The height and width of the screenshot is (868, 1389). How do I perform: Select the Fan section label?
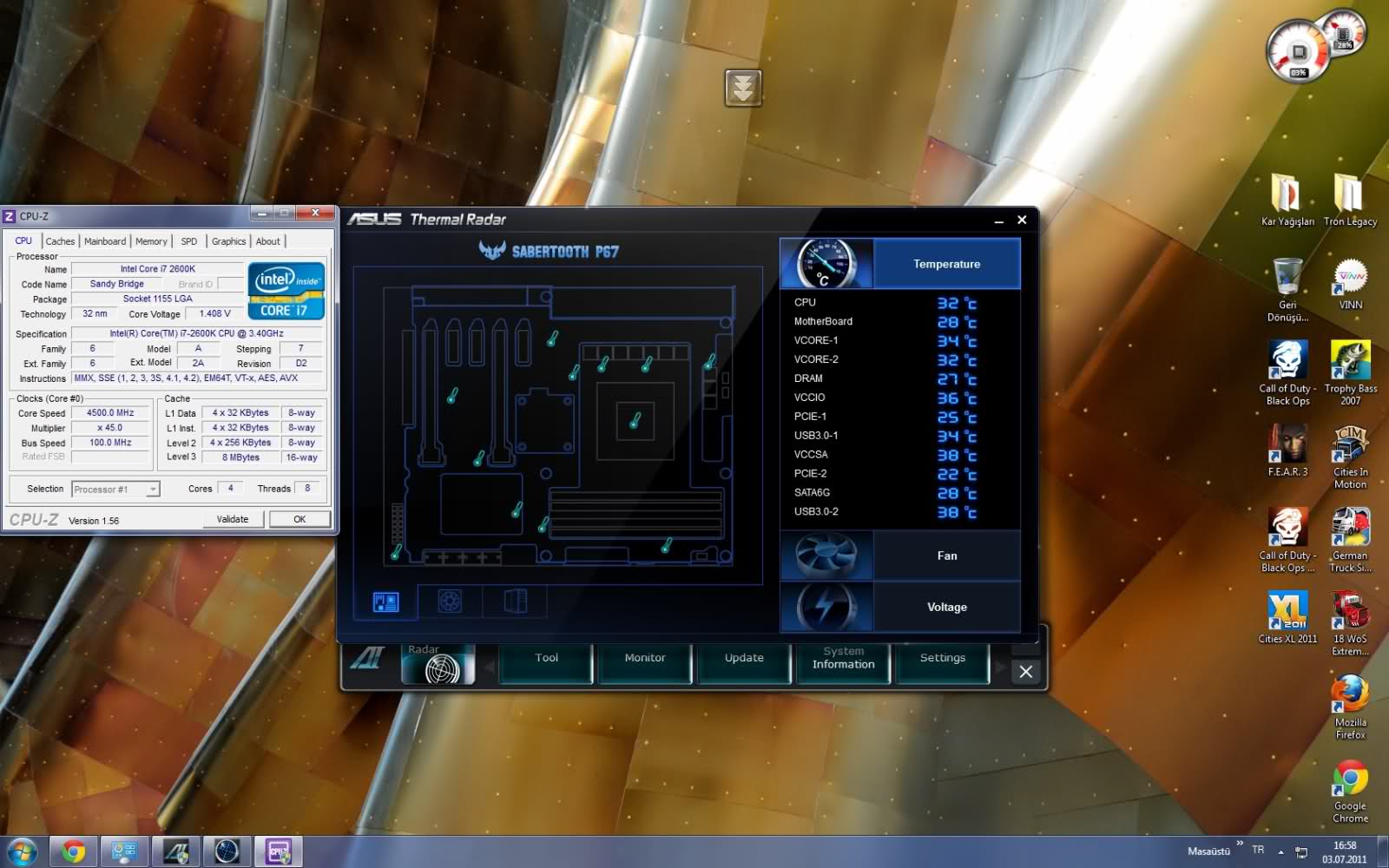click(x=946, y=556)
